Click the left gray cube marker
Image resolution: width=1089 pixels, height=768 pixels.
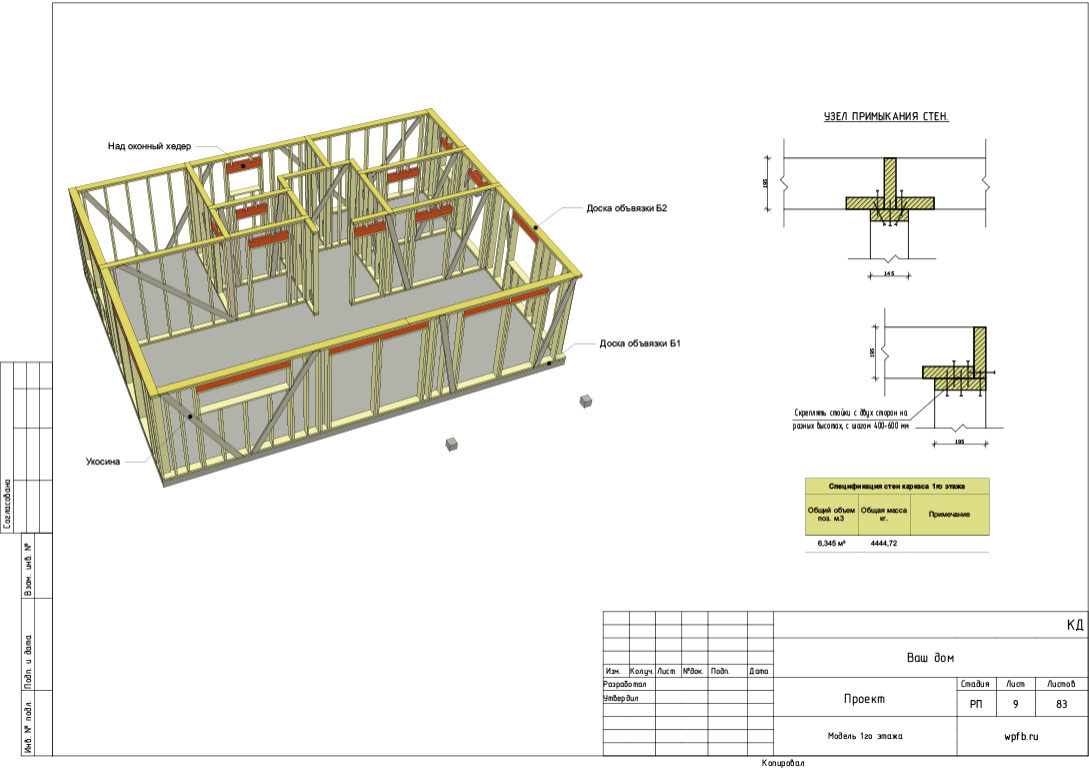[x=452, y=443]
